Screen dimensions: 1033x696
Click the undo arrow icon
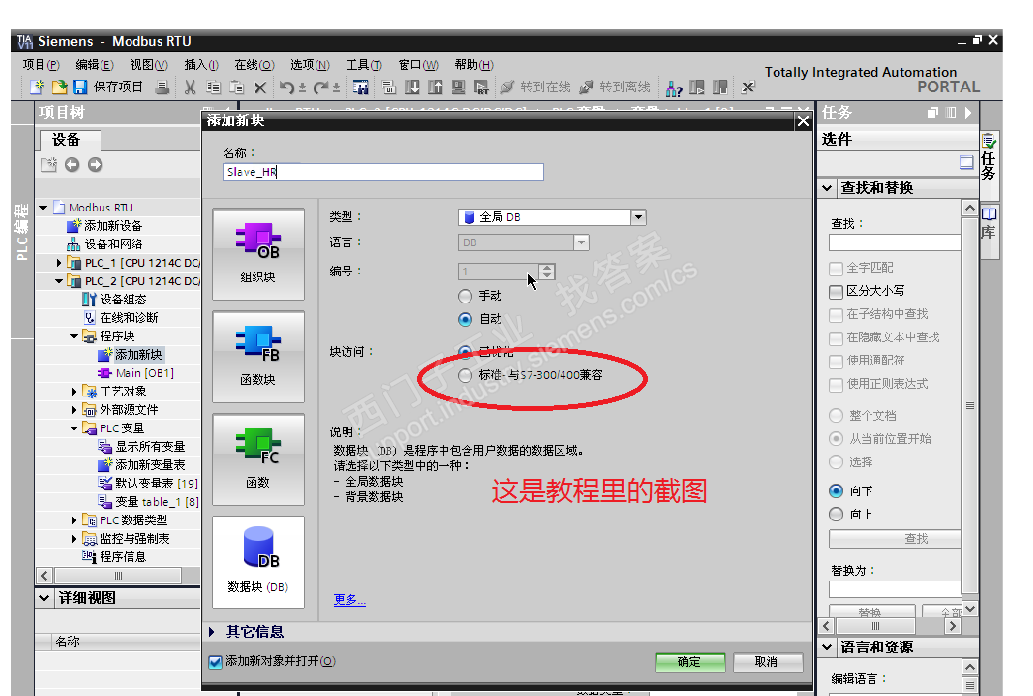[x=286, y=86]
